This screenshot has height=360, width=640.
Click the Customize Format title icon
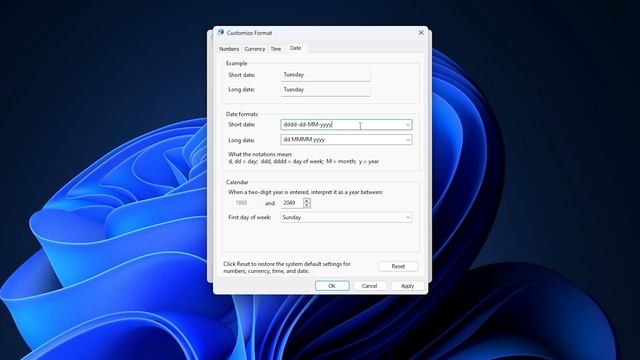221,32
